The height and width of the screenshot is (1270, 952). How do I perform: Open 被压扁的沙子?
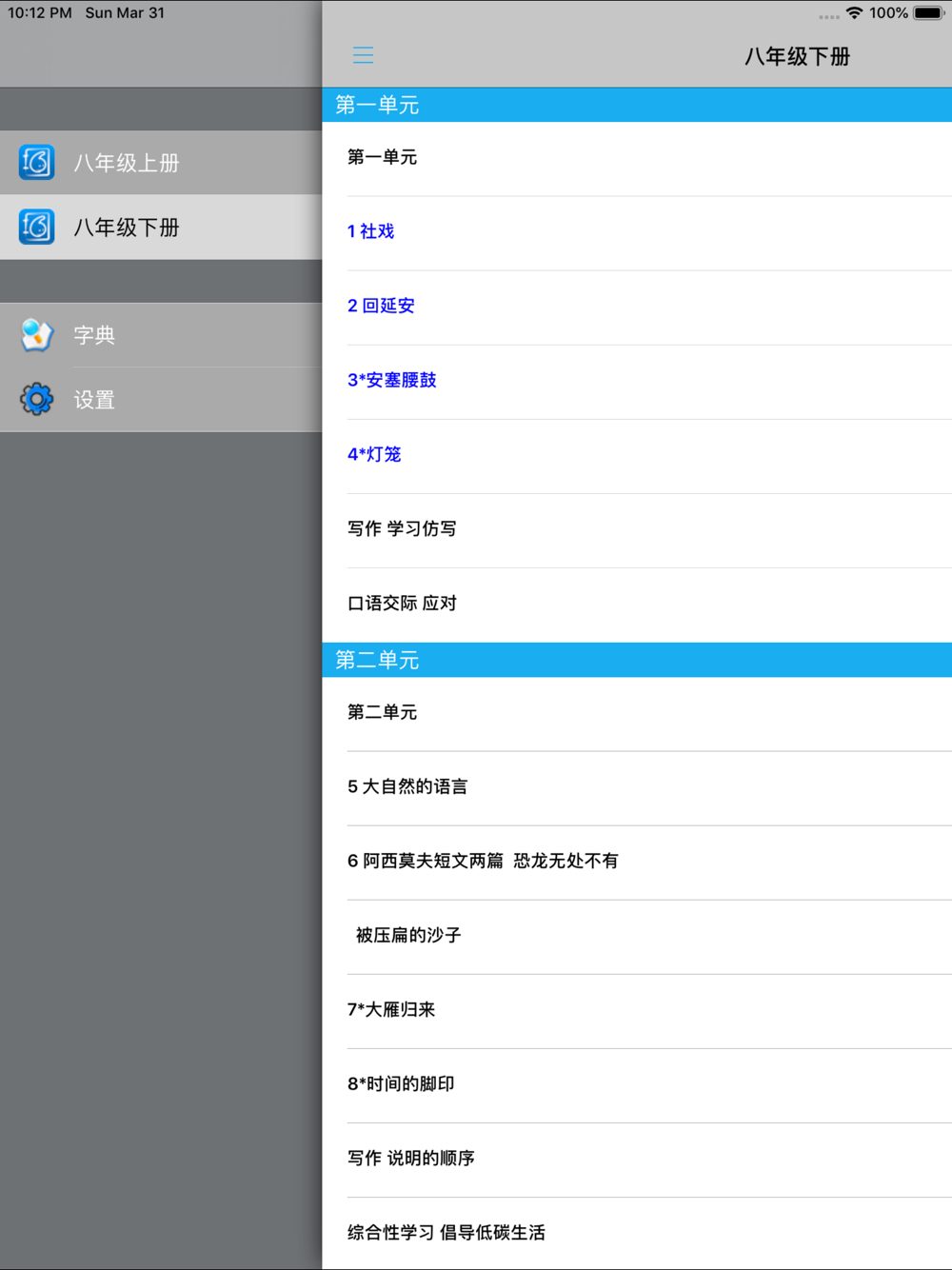[x=637, y=937]
